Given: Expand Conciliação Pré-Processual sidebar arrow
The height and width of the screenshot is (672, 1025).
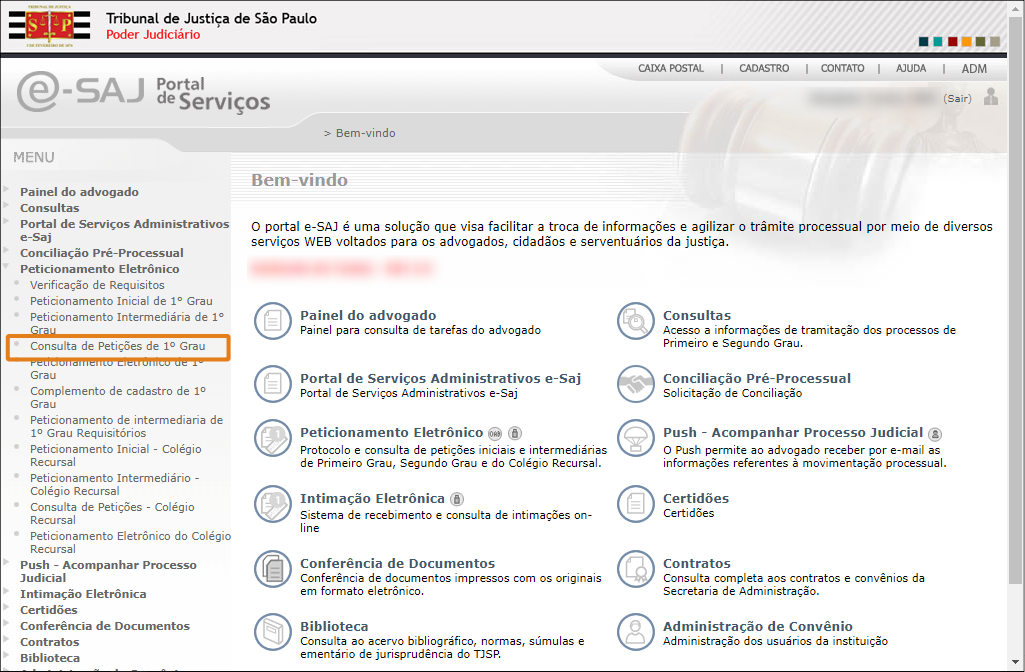Looking at the screenshot, I should (x=6, y=251).
